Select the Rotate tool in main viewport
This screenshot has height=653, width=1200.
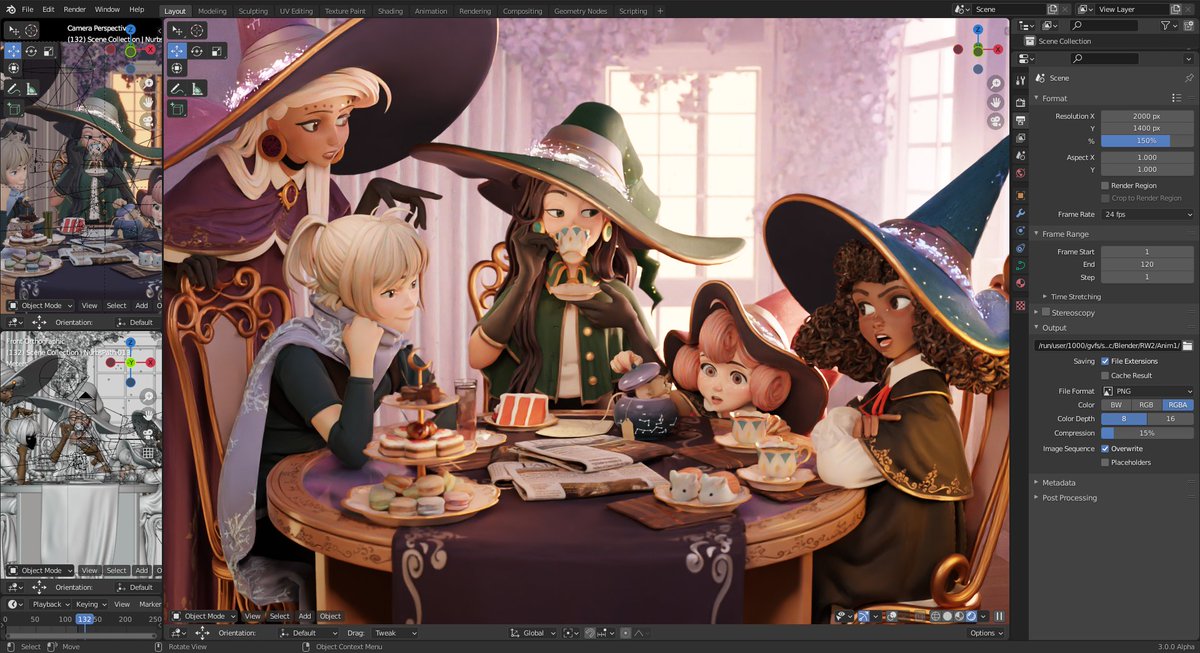click(197, 50)
